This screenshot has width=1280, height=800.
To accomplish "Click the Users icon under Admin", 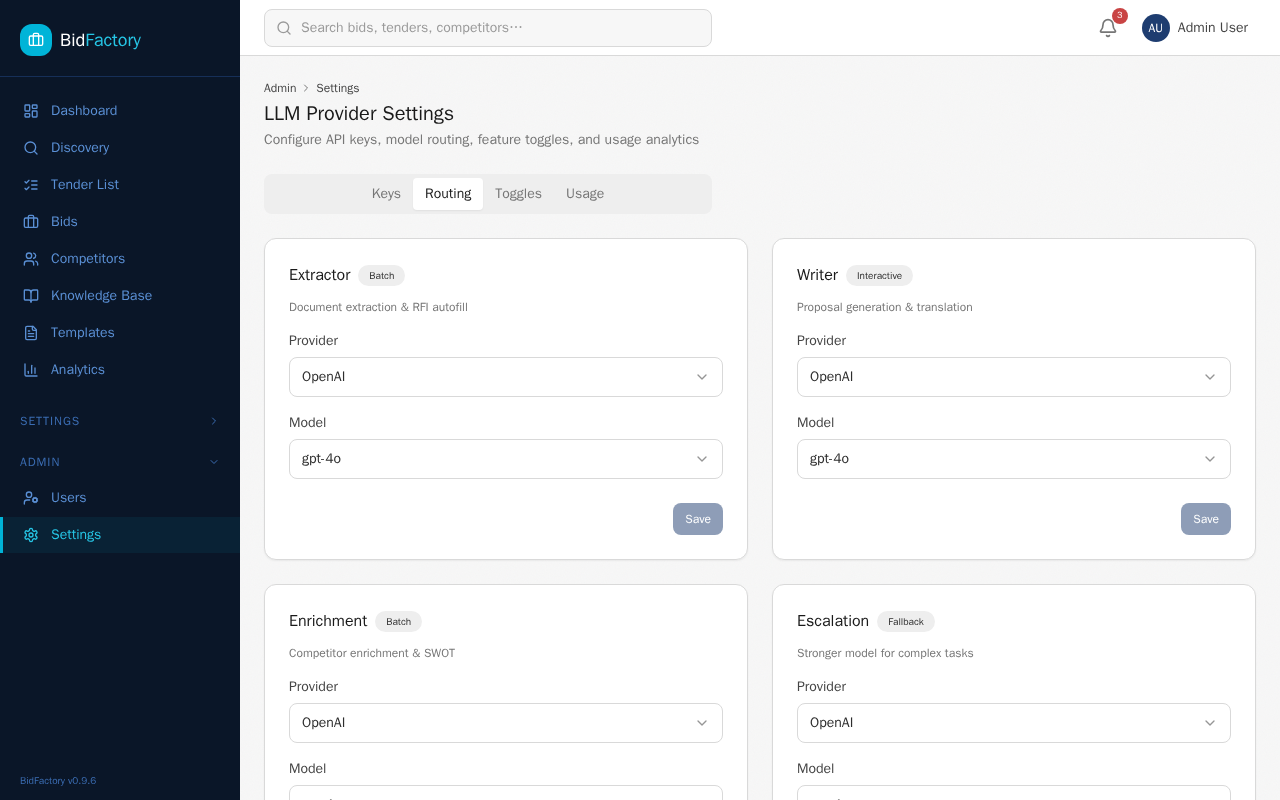I will 31,498.
